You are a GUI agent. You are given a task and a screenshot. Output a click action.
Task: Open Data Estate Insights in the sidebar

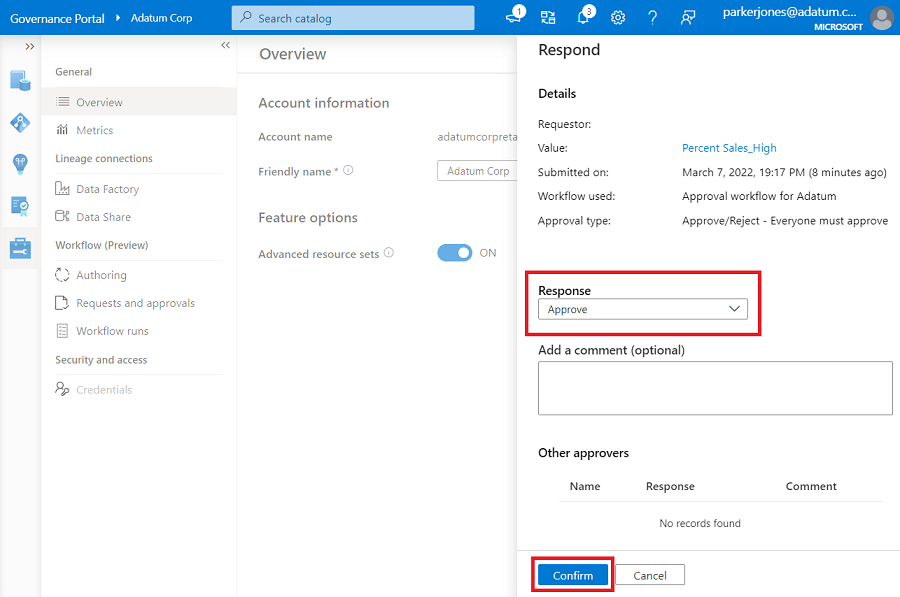(20, 163)
